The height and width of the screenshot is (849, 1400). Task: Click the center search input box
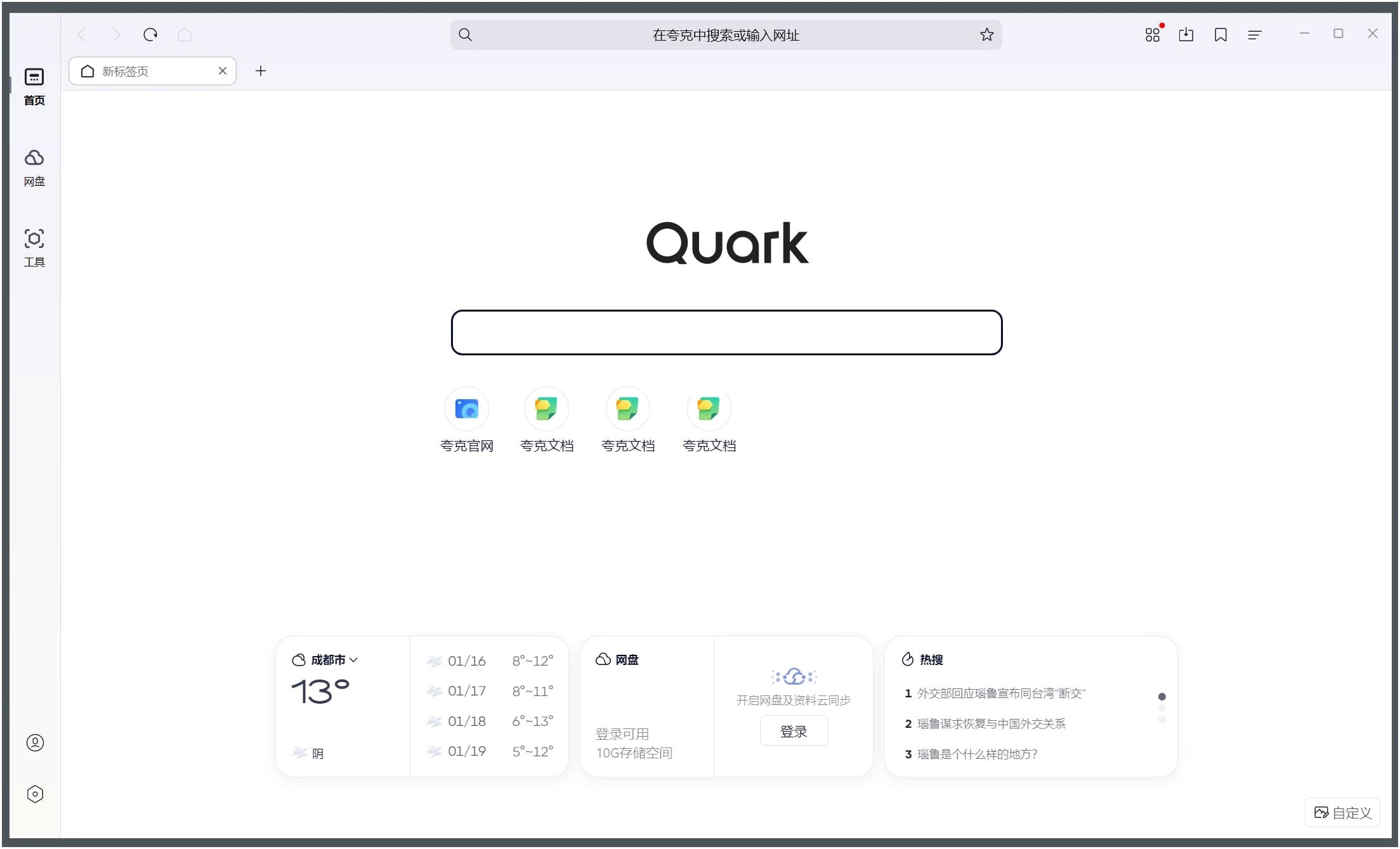[726, 332]
